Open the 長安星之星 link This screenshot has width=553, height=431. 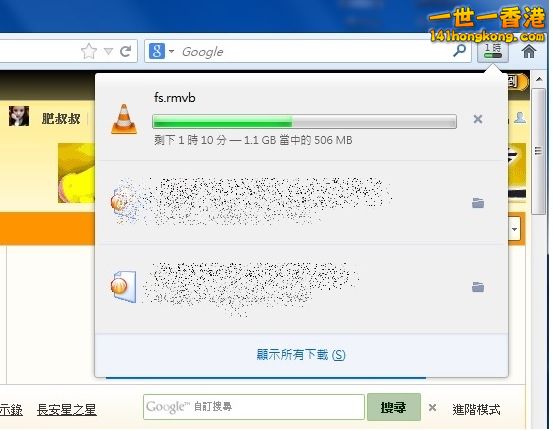[67, 410]
